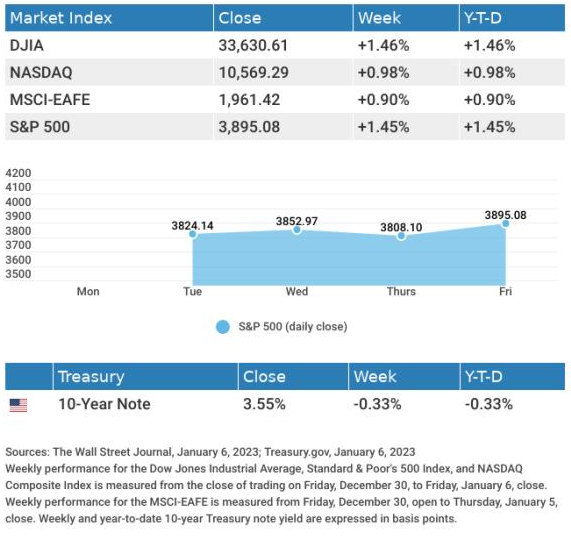The width and height of the screenshot is (571, 549).
Task: Select the Wednesday 3852.97 data point
Action: 297,230
